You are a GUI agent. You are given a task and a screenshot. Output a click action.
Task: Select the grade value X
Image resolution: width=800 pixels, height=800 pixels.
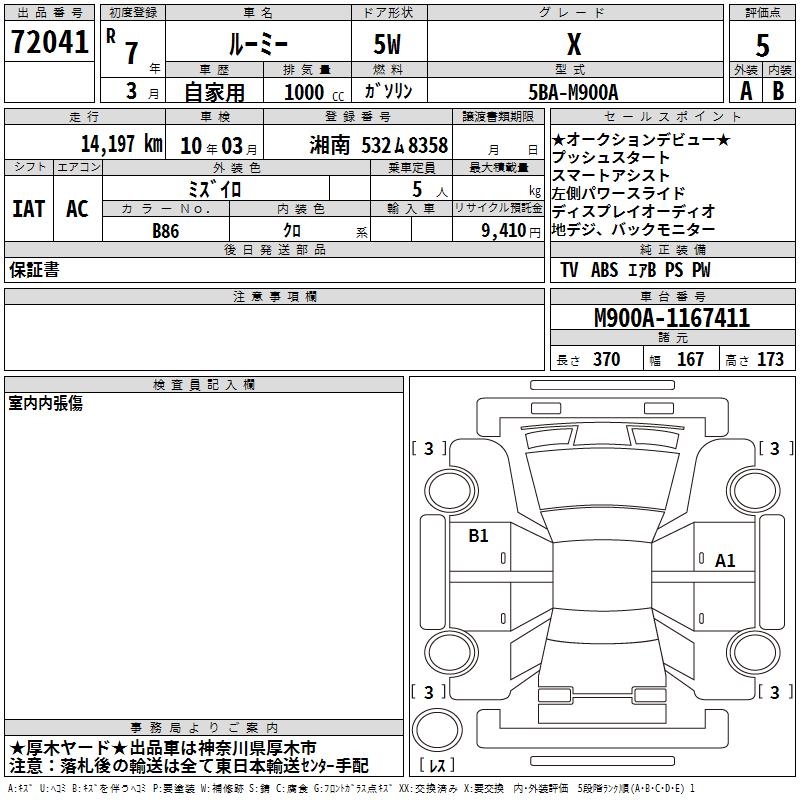tap(574, 44)
